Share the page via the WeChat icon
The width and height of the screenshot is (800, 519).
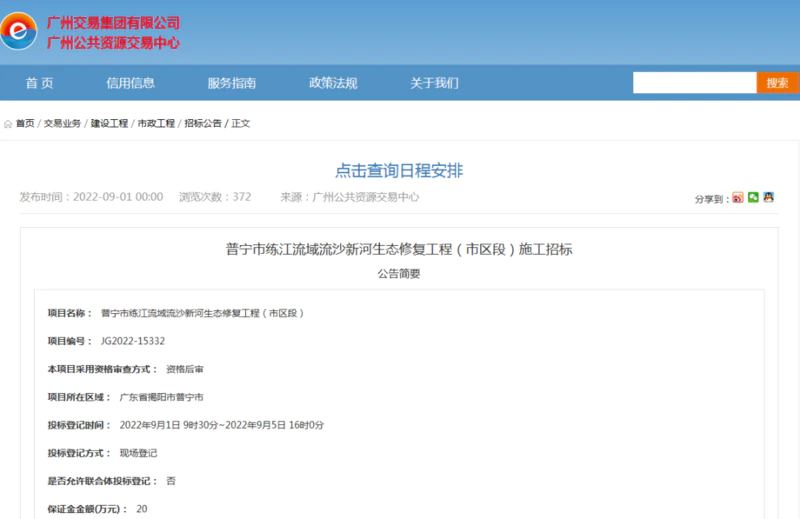754,198
